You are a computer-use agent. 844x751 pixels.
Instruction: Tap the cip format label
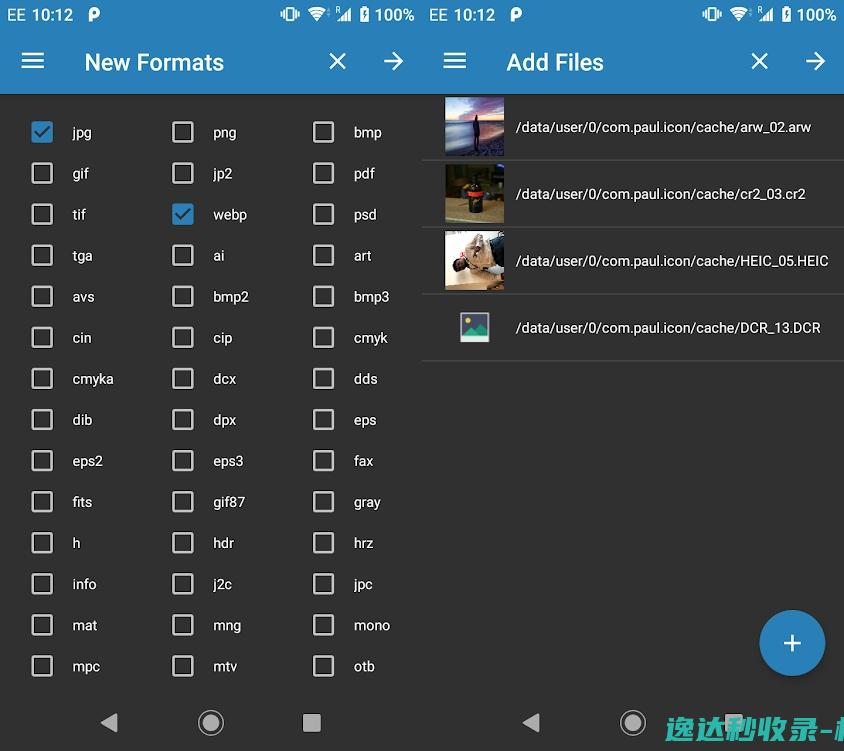222,338
